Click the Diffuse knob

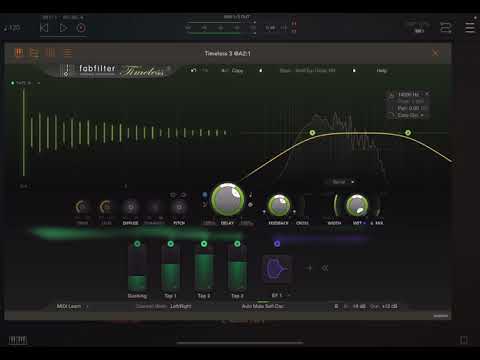tap(131, 207)
